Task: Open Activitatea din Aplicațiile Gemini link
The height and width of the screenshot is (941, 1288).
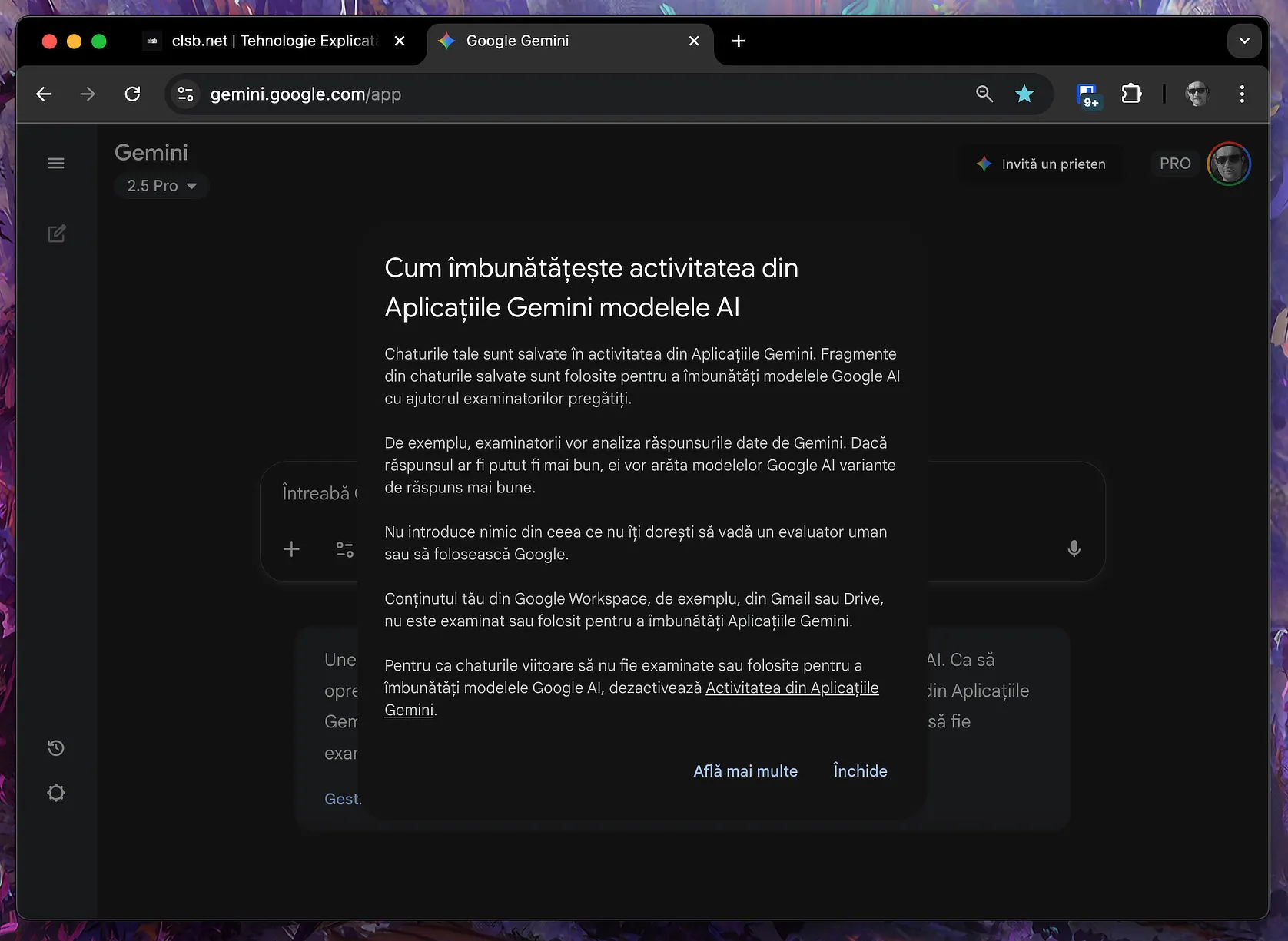Action: click(x=792, y=688)
